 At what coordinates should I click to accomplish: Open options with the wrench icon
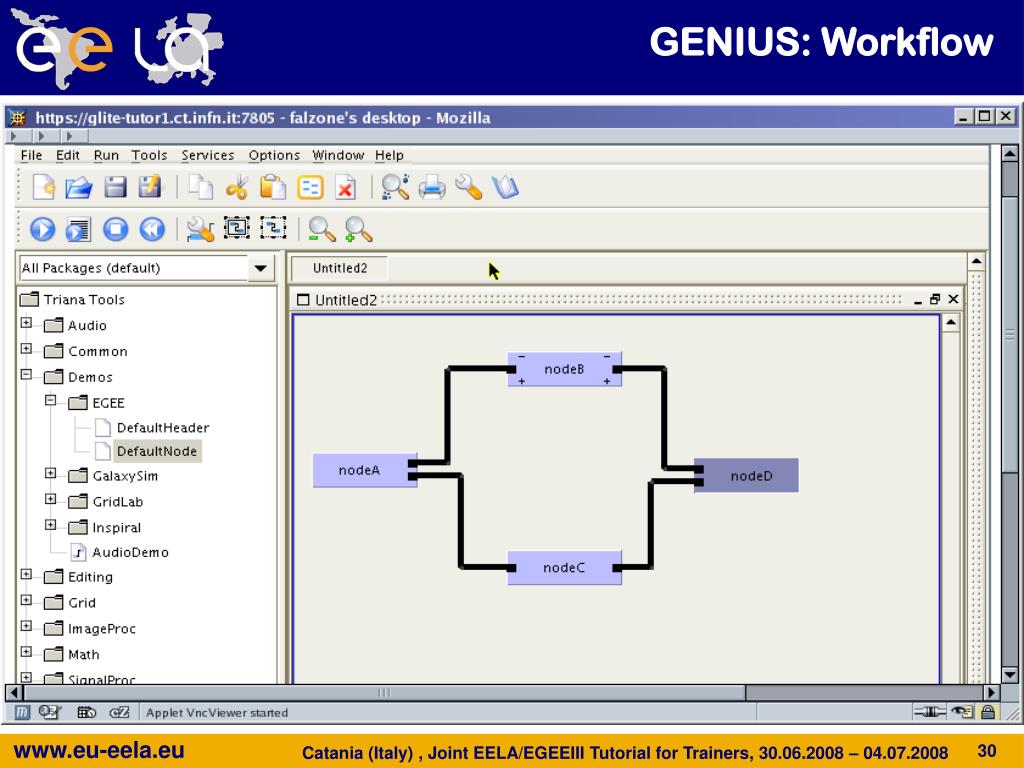pos(468,187)
